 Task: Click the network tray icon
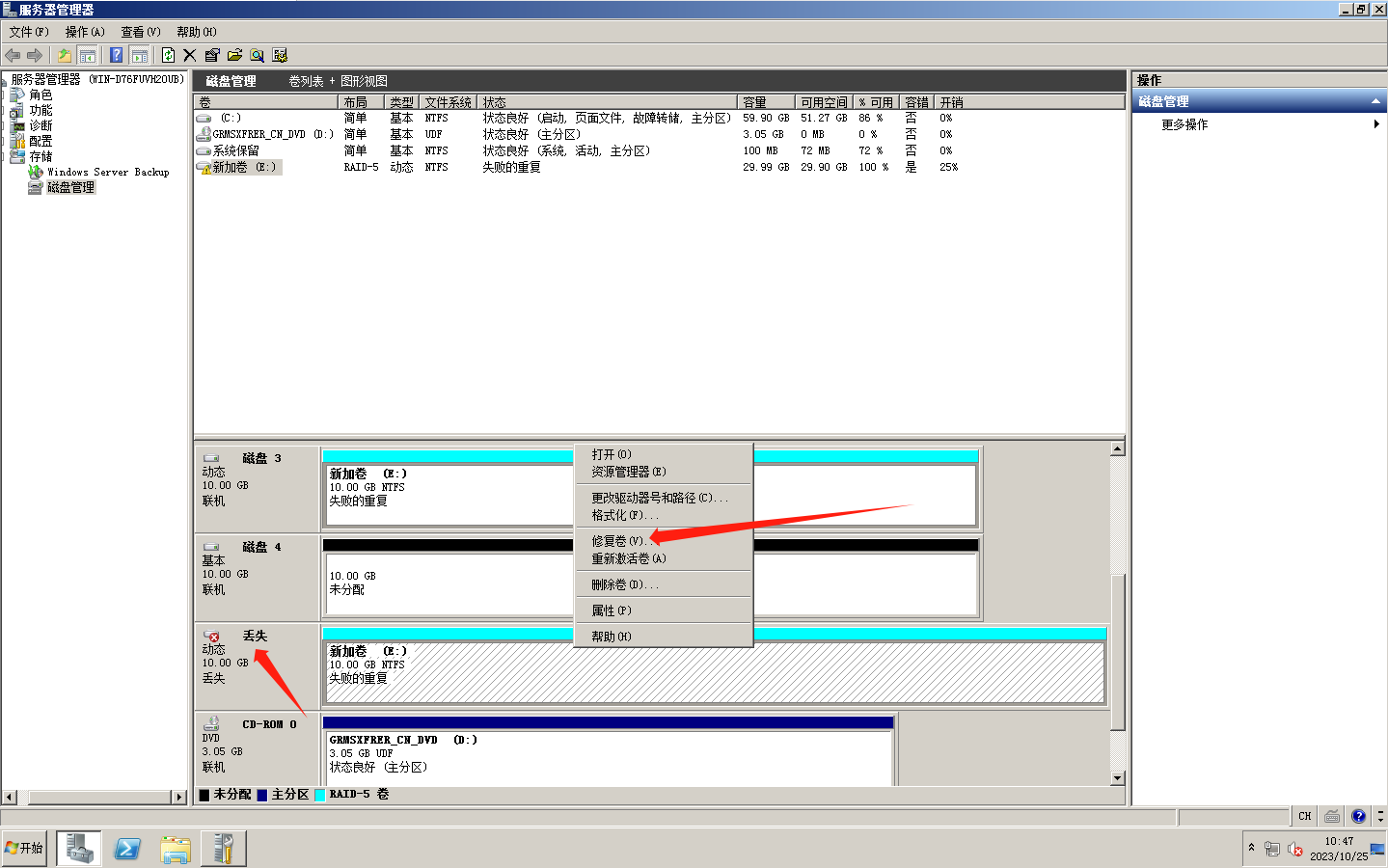(x=1272, y=849)
